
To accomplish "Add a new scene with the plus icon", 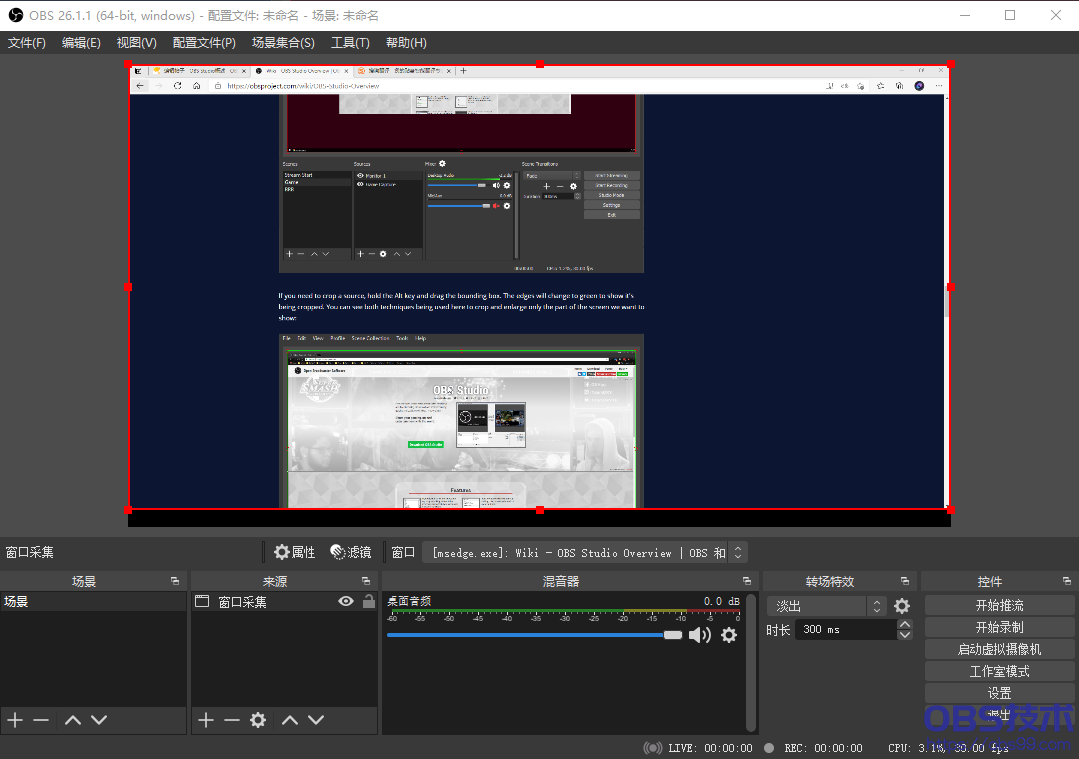I will 15,720.
